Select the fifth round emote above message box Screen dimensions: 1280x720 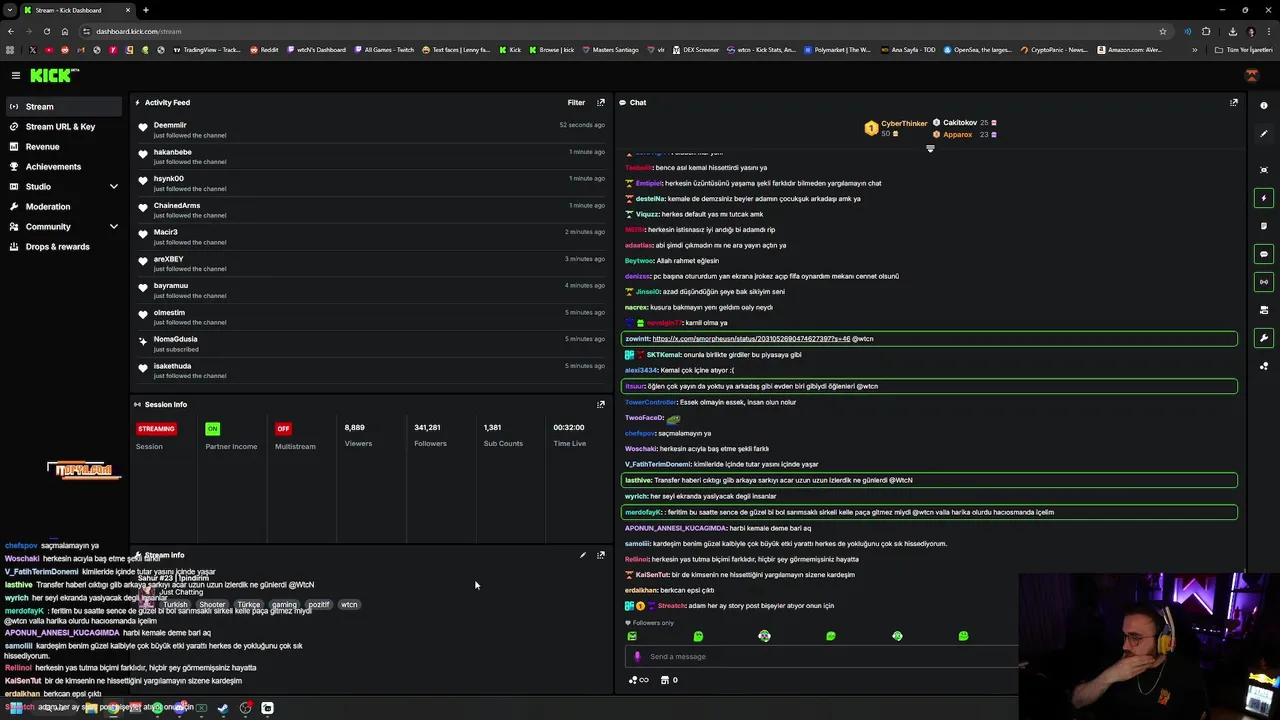[897, 636]
